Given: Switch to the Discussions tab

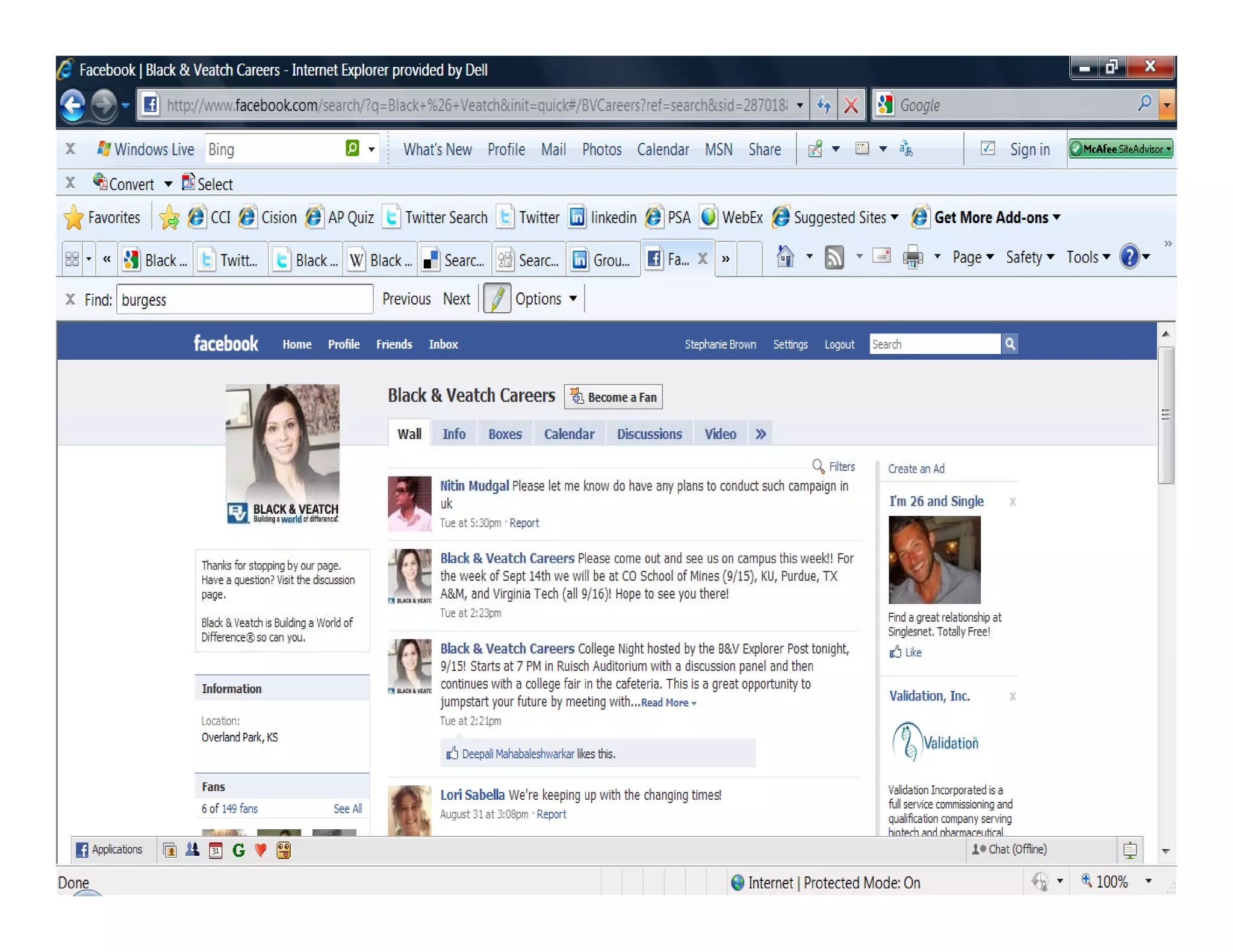Looking at the screenshot, I should tap(649, 434).
